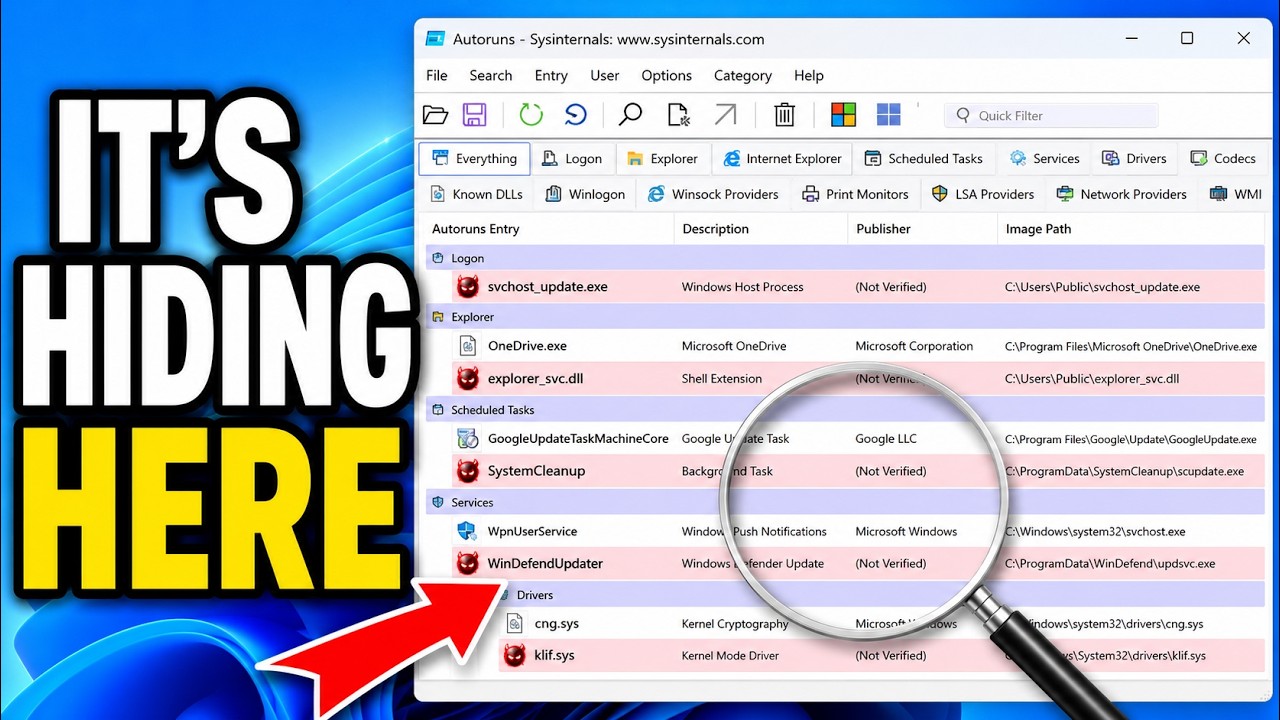Click the 'Kernel Mode Driver' description cell
1280x720 pixels.
click(730, 656)
